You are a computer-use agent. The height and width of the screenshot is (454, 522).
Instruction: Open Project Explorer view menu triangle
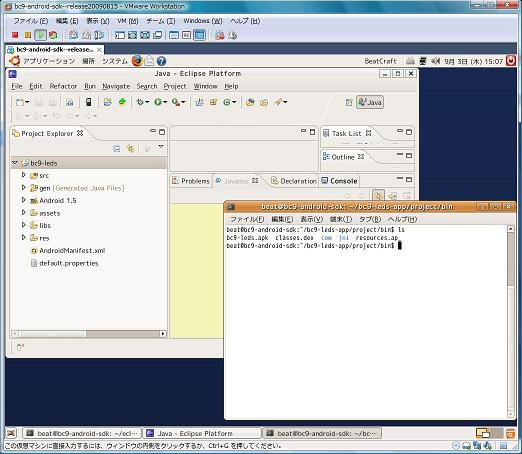click(161, 146)
